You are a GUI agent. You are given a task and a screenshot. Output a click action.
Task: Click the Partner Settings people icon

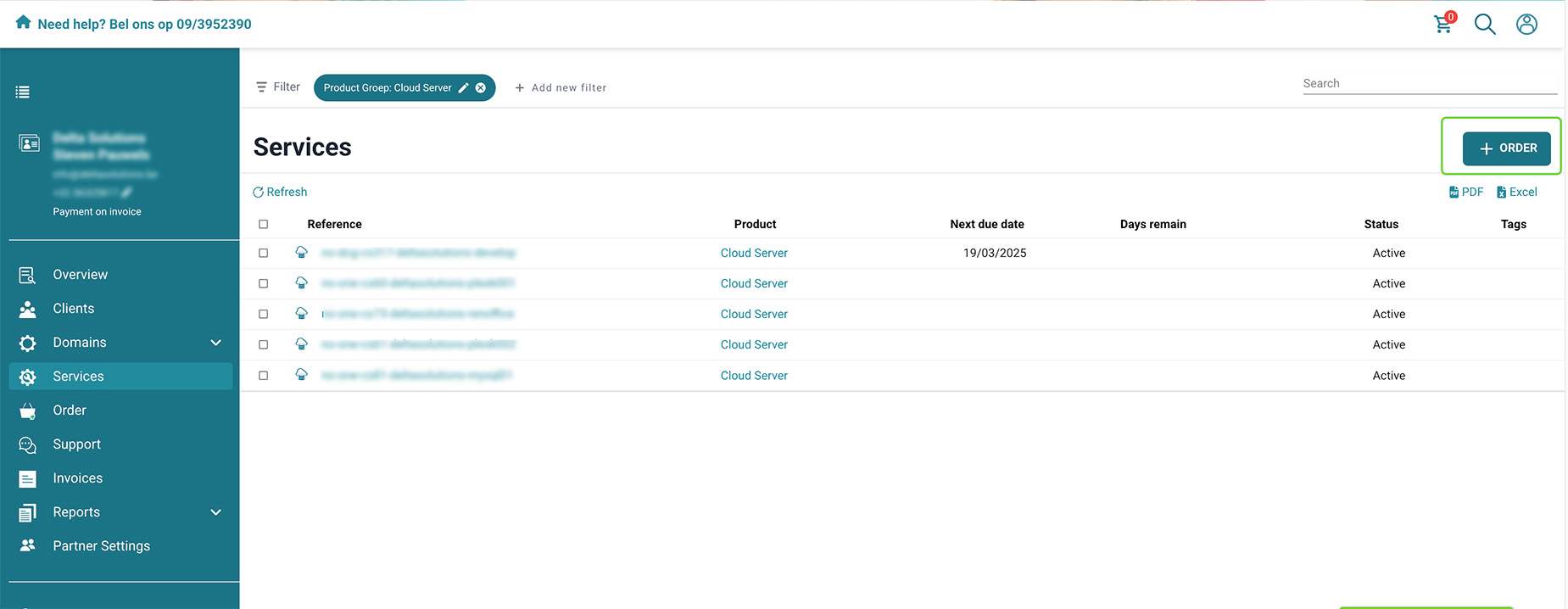coord(27,545)
